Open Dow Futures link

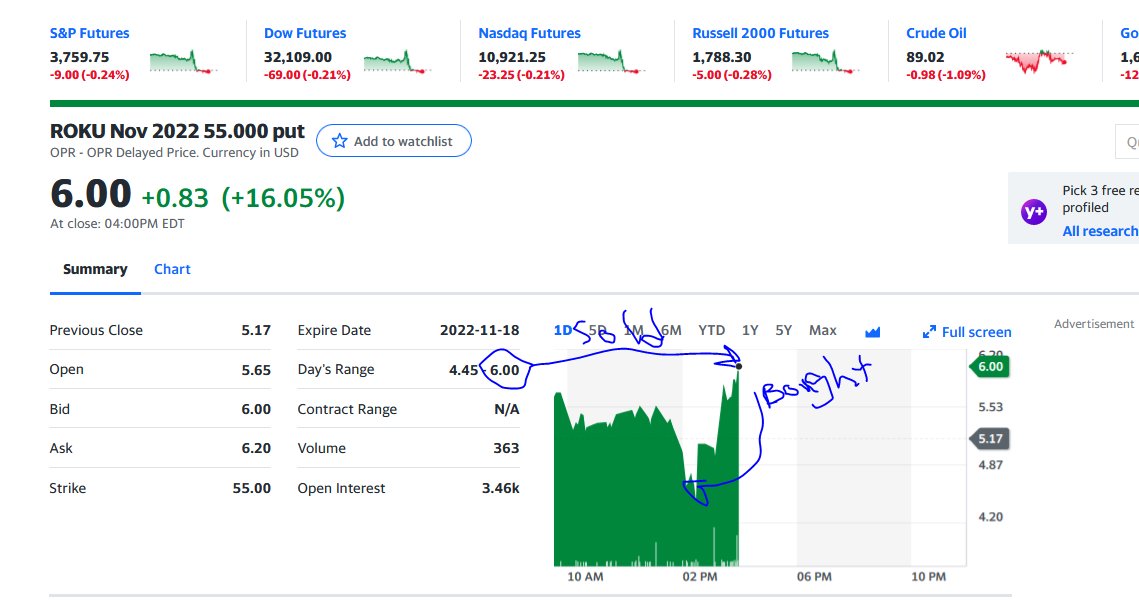(305, 33)
